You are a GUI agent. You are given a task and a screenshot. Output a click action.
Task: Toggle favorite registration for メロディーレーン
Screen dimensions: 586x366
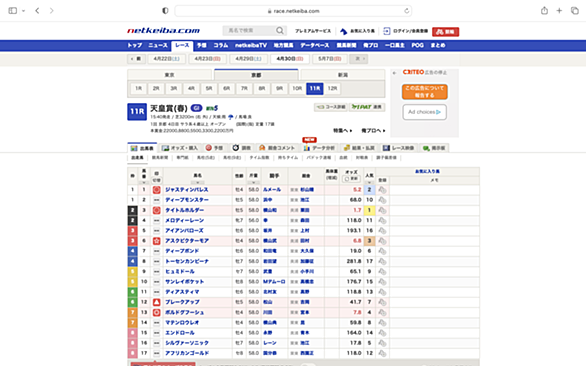click(382, 221)
